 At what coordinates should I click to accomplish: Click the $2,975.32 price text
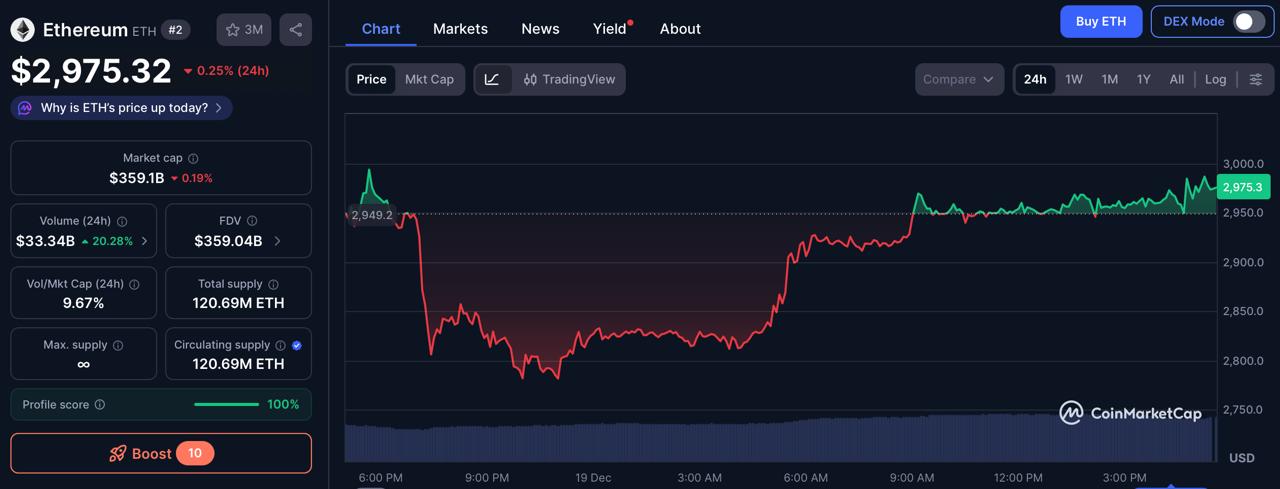[x=91, y=71]
